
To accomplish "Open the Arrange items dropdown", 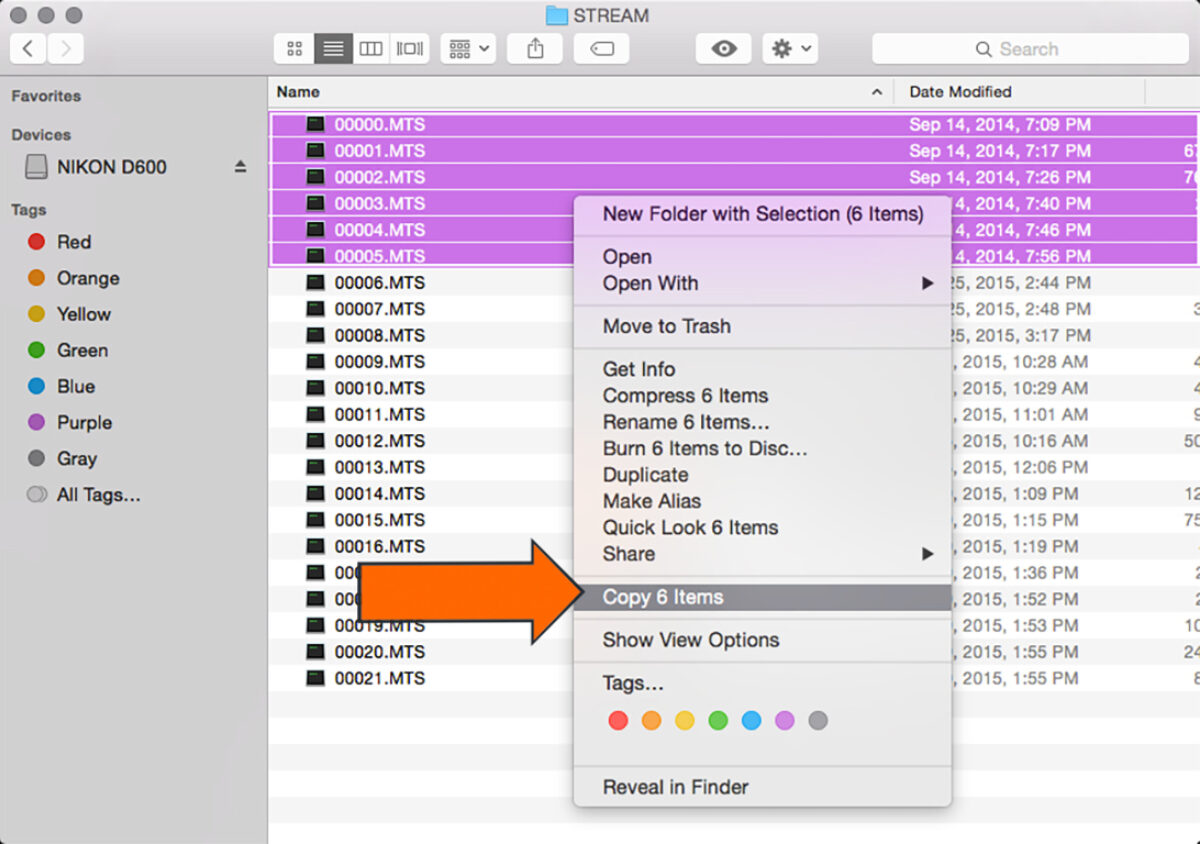I will pyautogui.click(x=468, y=49).
